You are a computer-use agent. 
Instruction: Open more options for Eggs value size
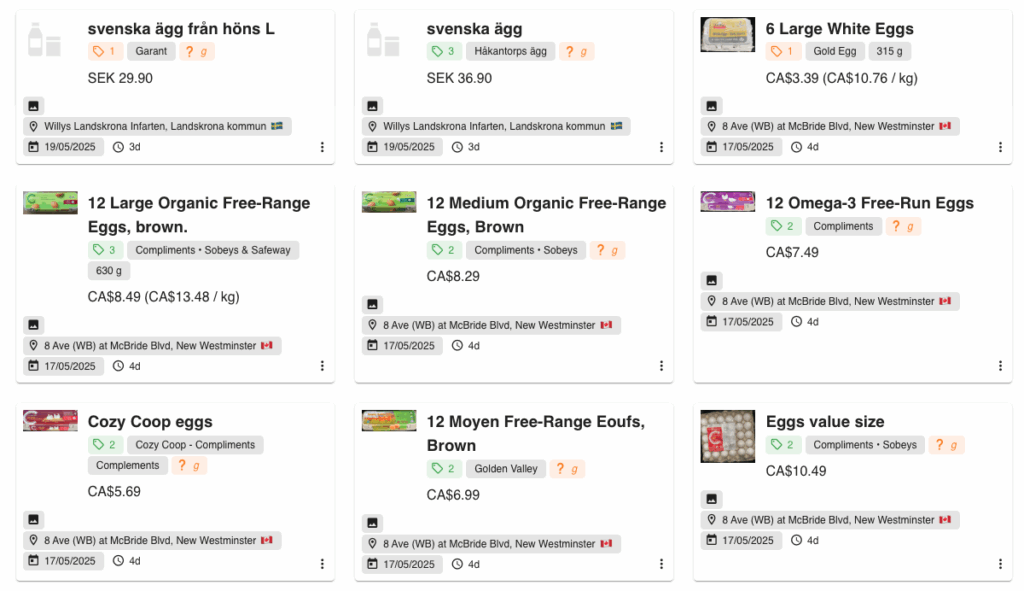[x=1000, y=564]
